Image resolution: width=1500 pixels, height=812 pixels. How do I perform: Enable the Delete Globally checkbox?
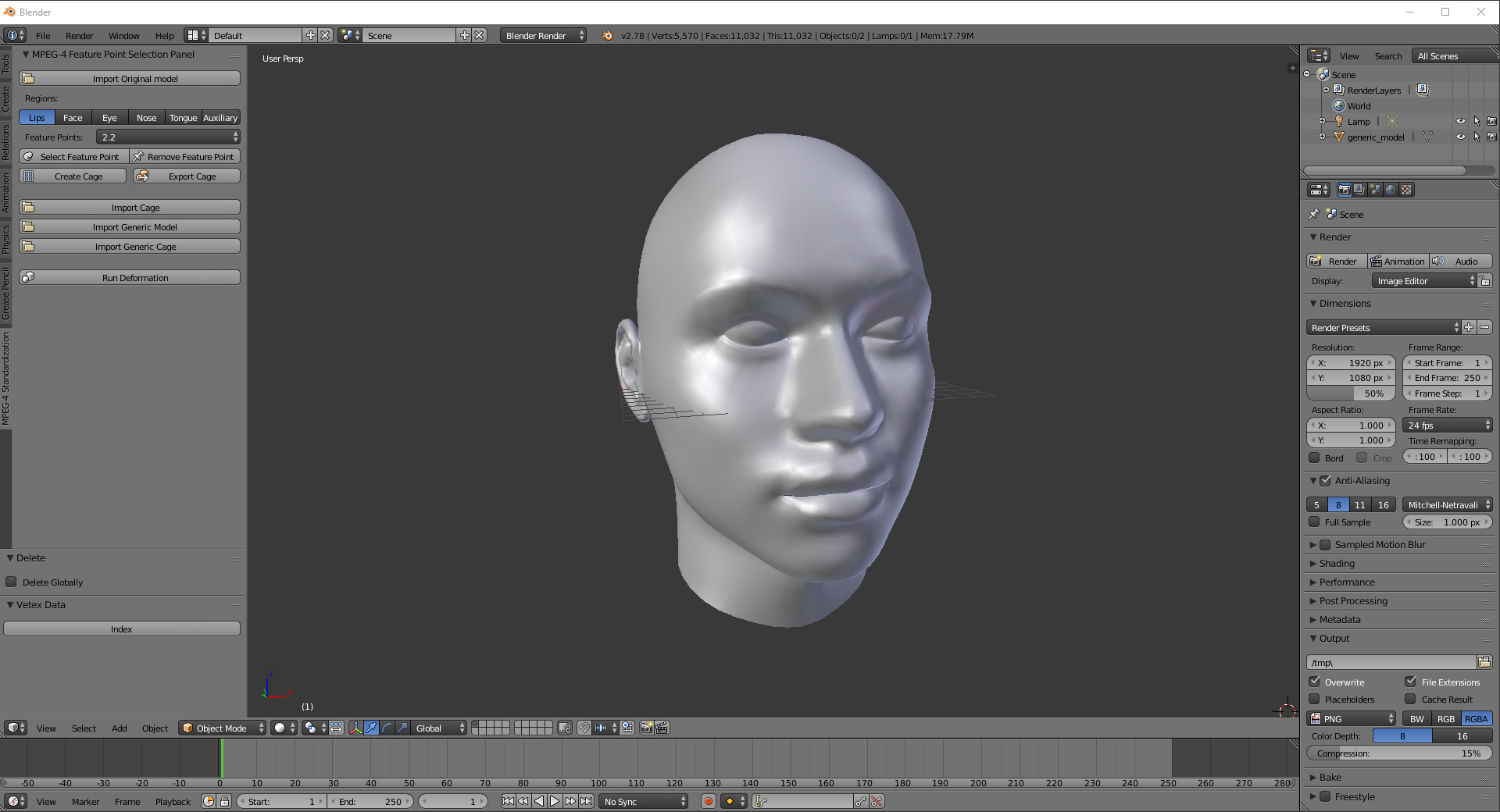(x=12, y=582)
